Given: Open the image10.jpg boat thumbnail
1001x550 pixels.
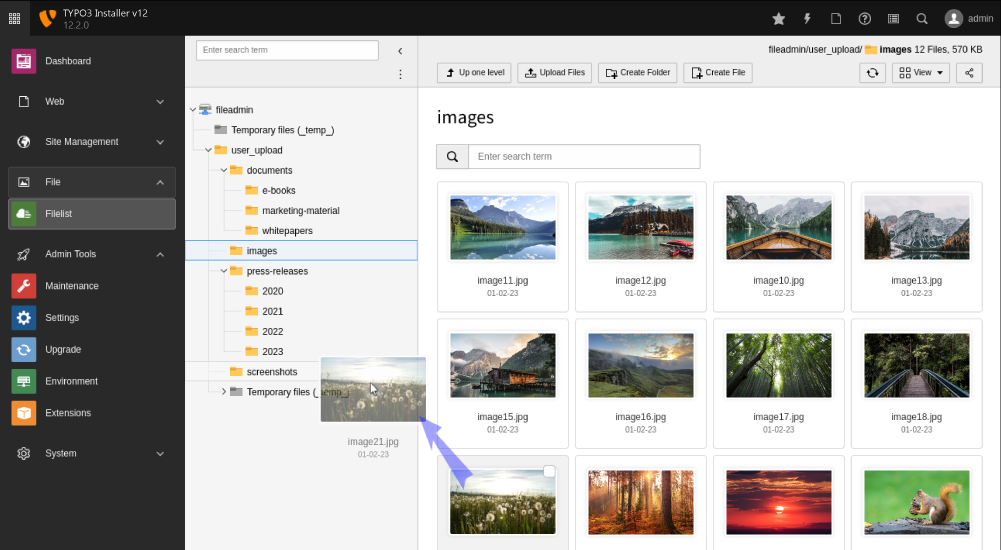Looking at the screenshot, I should (778, 227).
